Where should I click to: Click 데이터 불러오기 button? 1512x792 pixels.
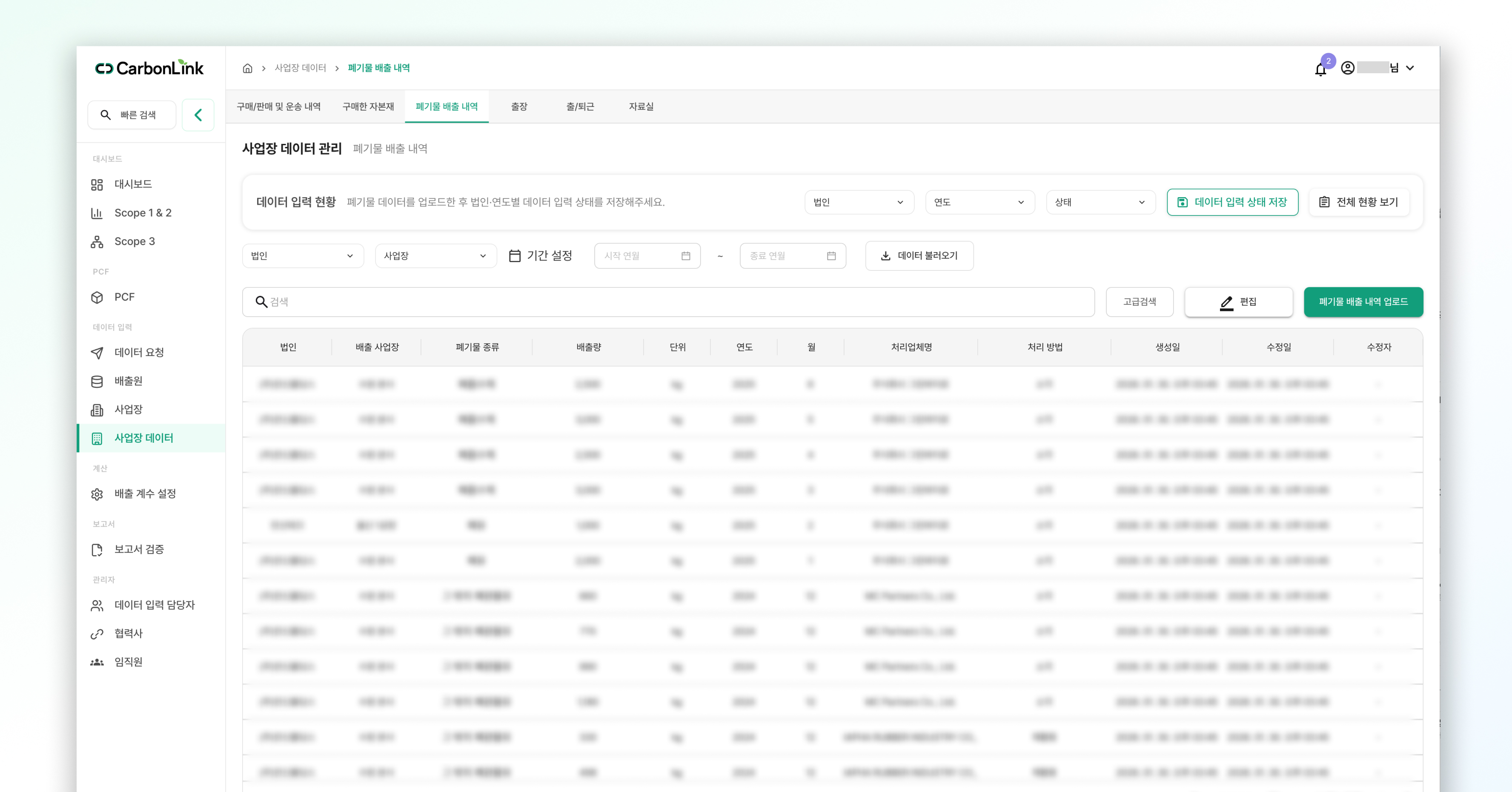pyautogui.click(x=920, y=256)
